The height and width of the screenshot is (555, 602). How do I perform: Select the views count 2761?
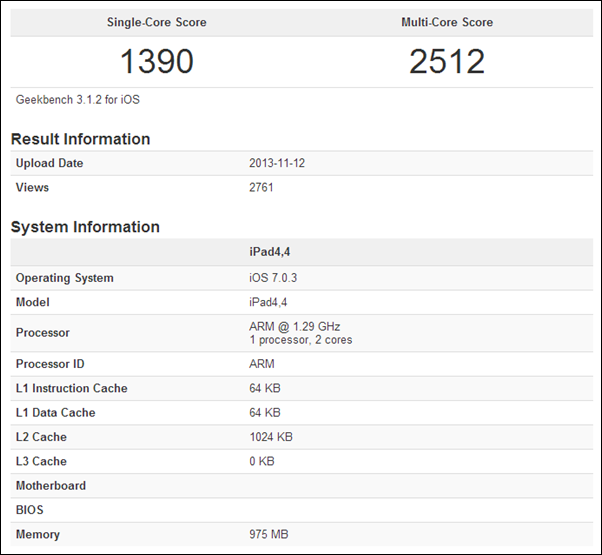261,187
